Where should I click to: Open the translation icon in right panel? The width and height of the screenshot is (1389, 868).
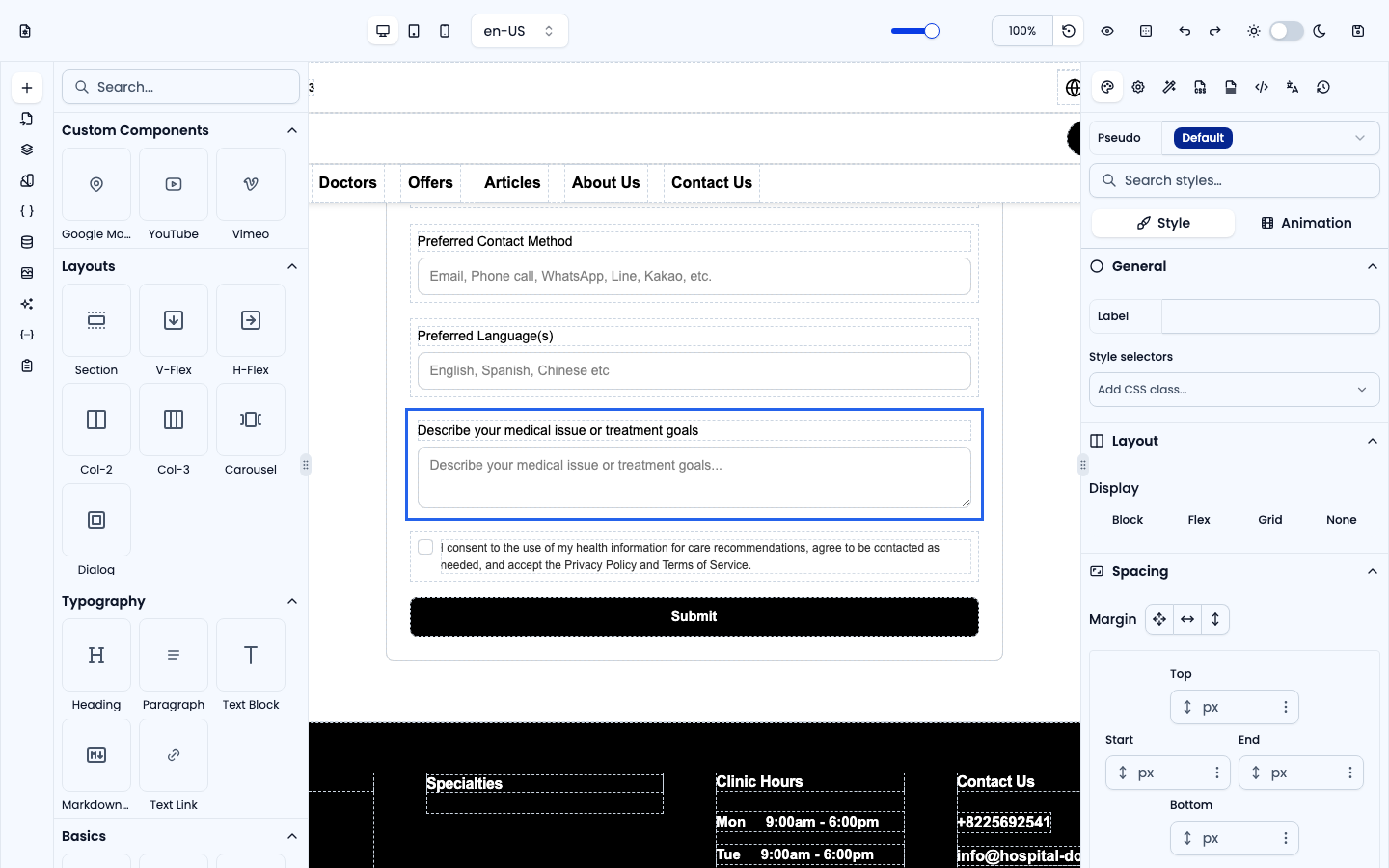point(1293,87)
